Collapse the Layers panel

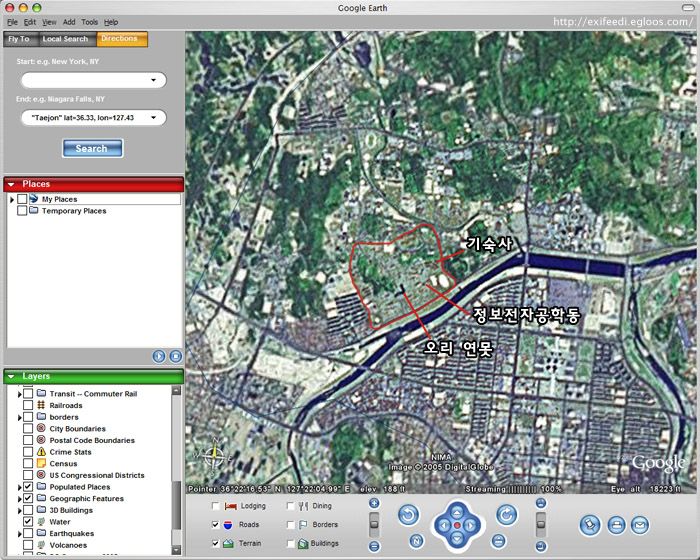(11, 376)
